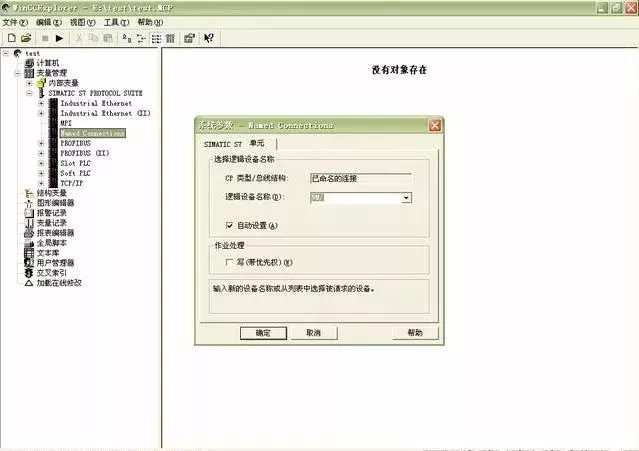Open the 逻辑设备名称 dropdown list
The image size is (639, 451).
(406, 198)
